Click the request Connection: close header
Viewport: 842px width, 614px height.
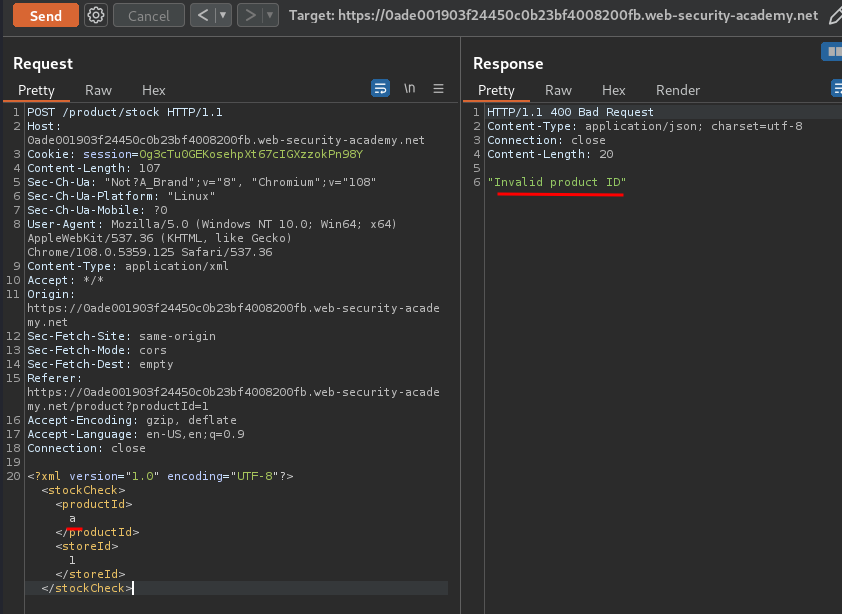coord(86,448)
